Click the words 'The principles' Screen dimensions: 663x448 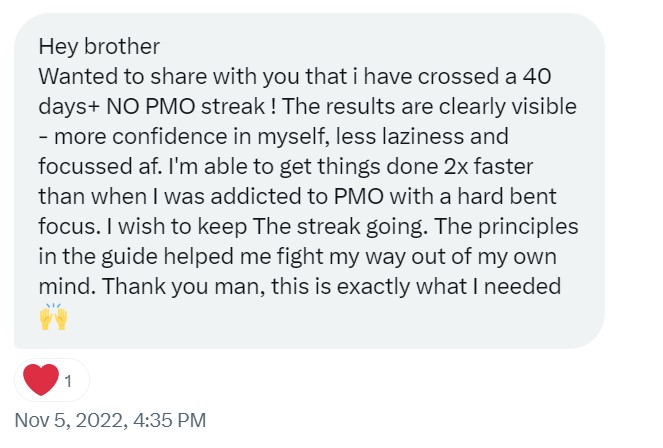click(506, 227)
